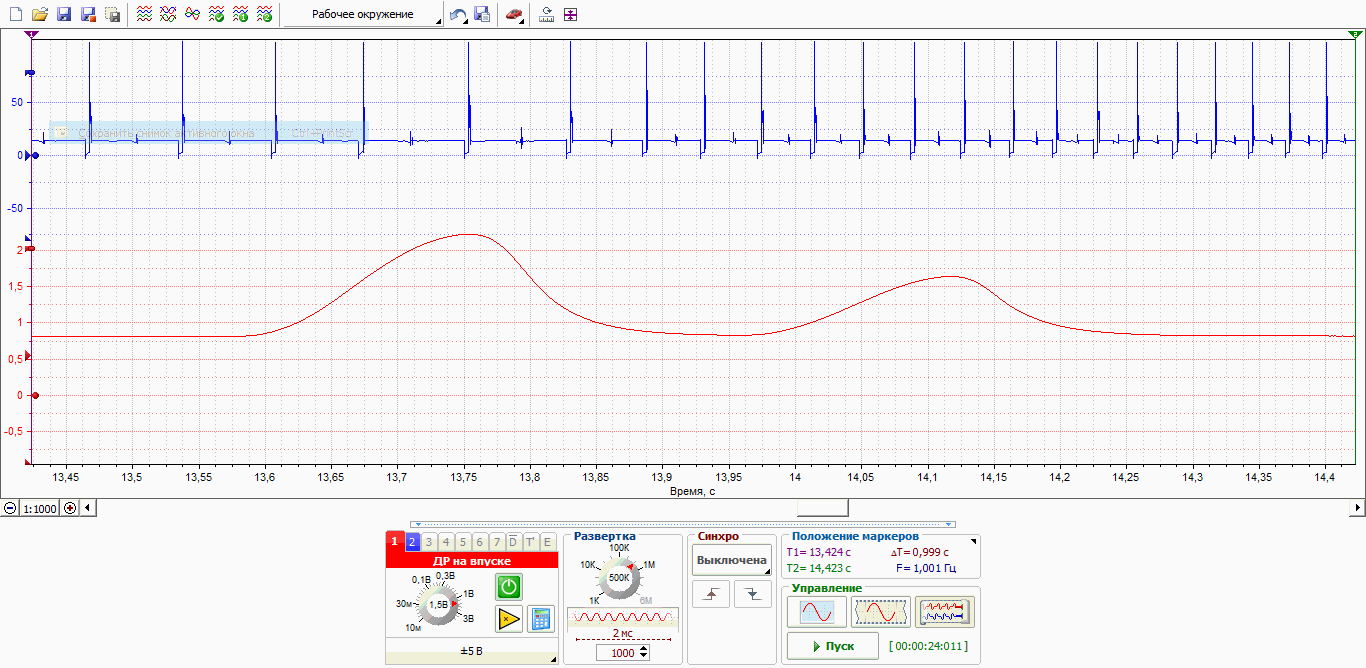This screenshot has height=668, width=1366.
Task: Click the purple T1 marker at top left
Action: click(x=31, y=33)
